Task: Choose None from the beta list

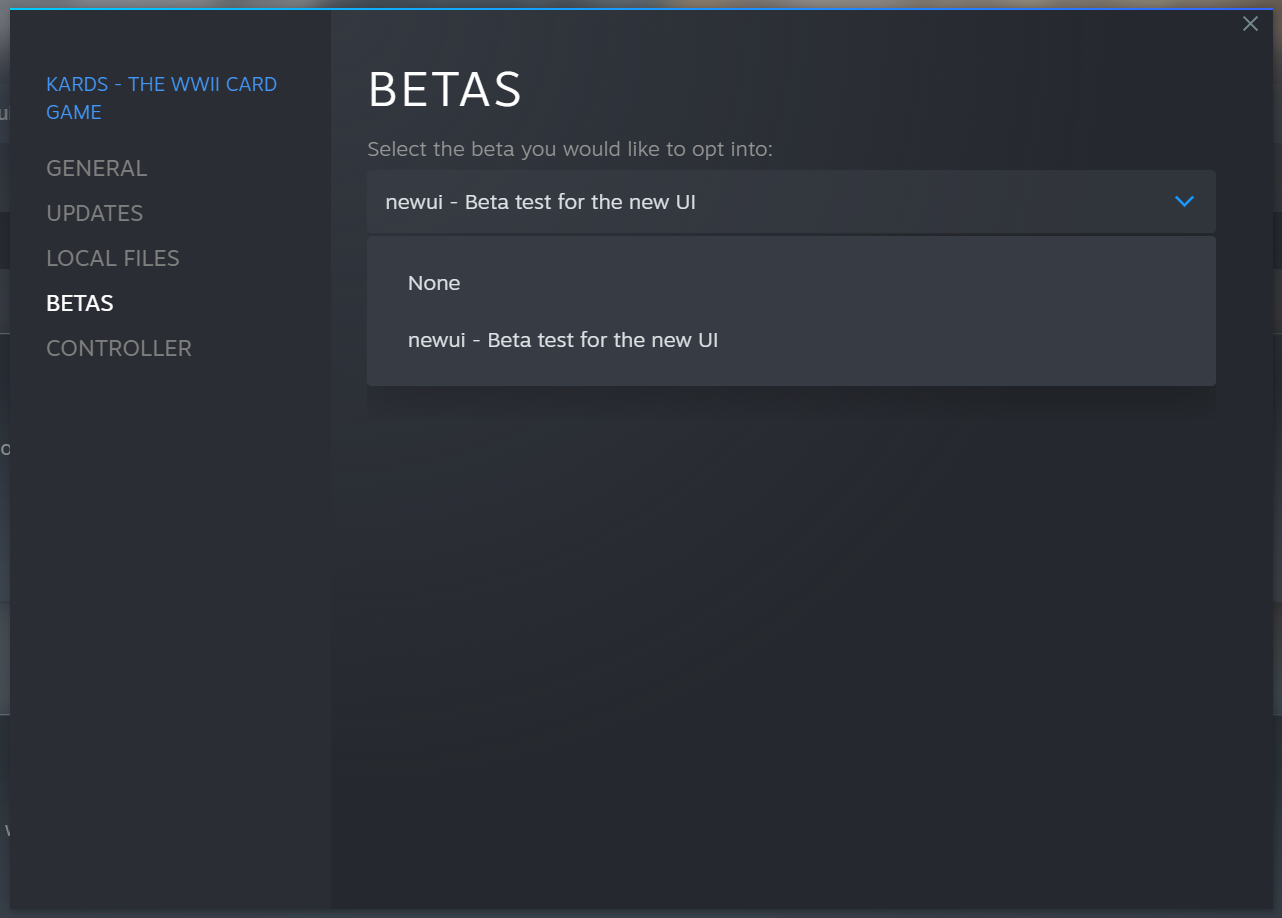Action: [x=434, y=283]
